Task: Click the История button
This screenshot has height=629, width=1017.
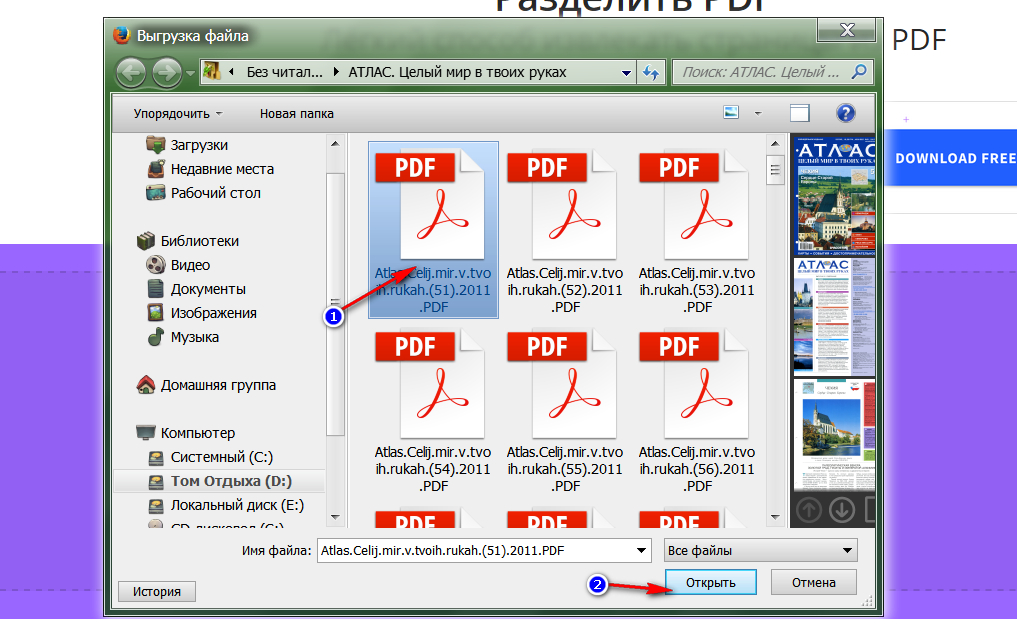Action: tap(157, 591)
